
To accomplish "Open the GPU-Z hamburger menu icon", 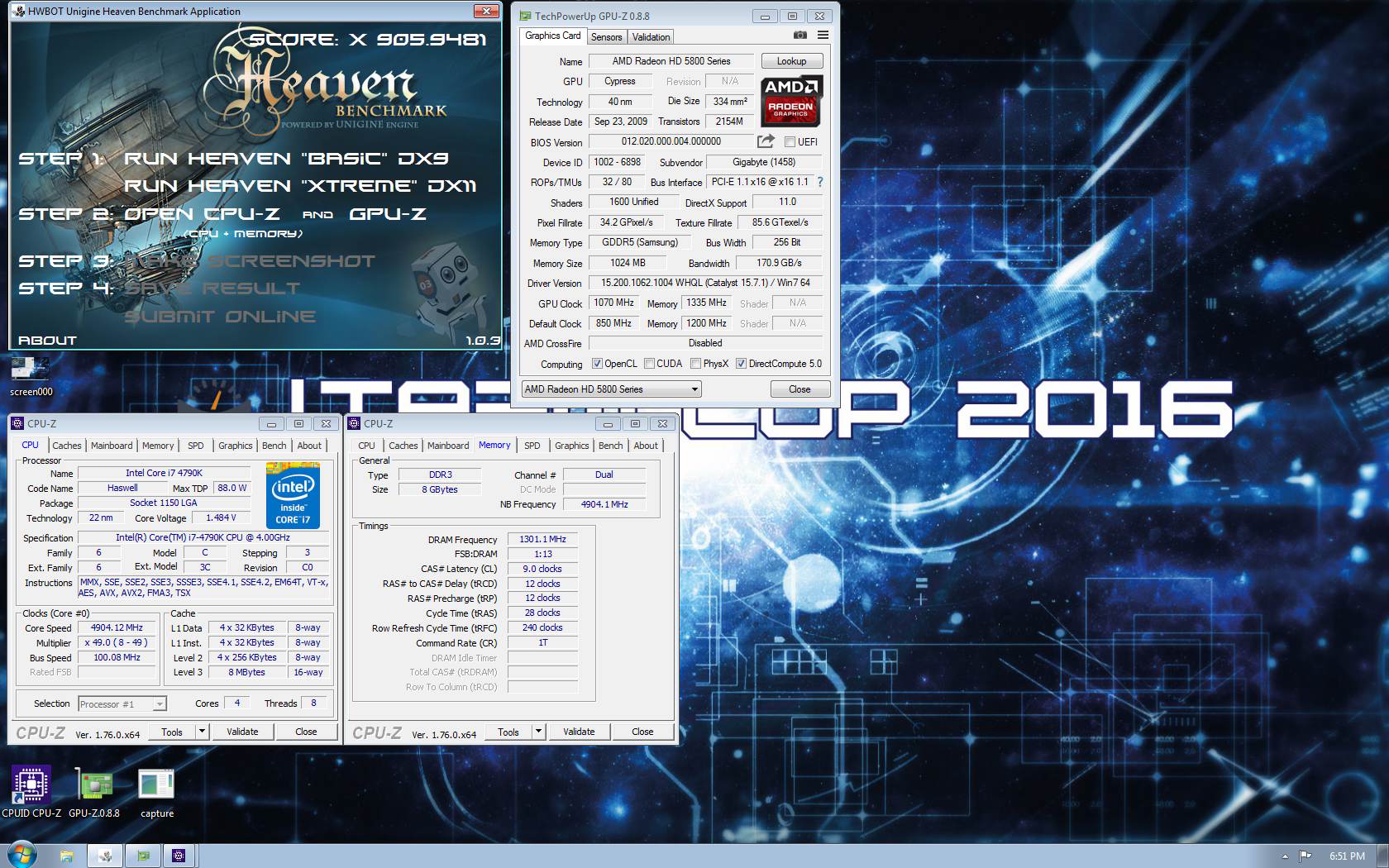I will pos(823,36).
